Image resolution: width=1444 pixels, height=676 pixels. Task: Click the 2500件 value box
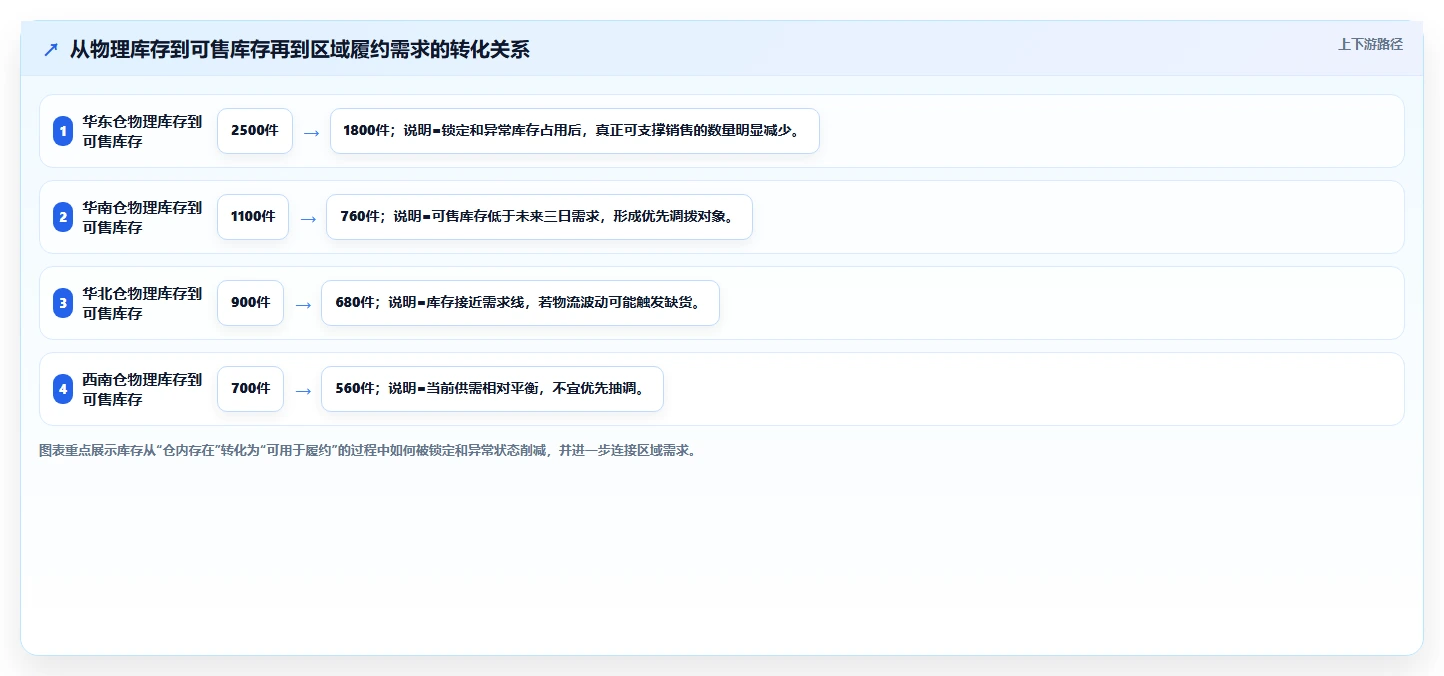pyautogui.click(x=255, y=131)
